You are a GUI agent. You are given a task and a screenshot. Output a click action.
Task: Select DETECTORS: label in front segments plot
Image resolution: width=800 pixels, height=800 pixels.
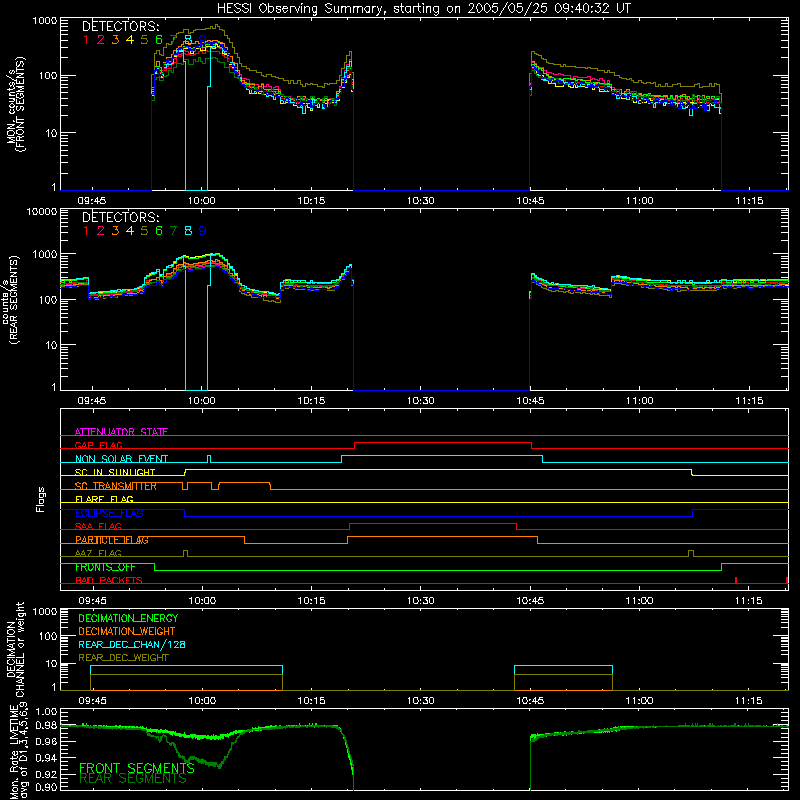tap(121, 26)
